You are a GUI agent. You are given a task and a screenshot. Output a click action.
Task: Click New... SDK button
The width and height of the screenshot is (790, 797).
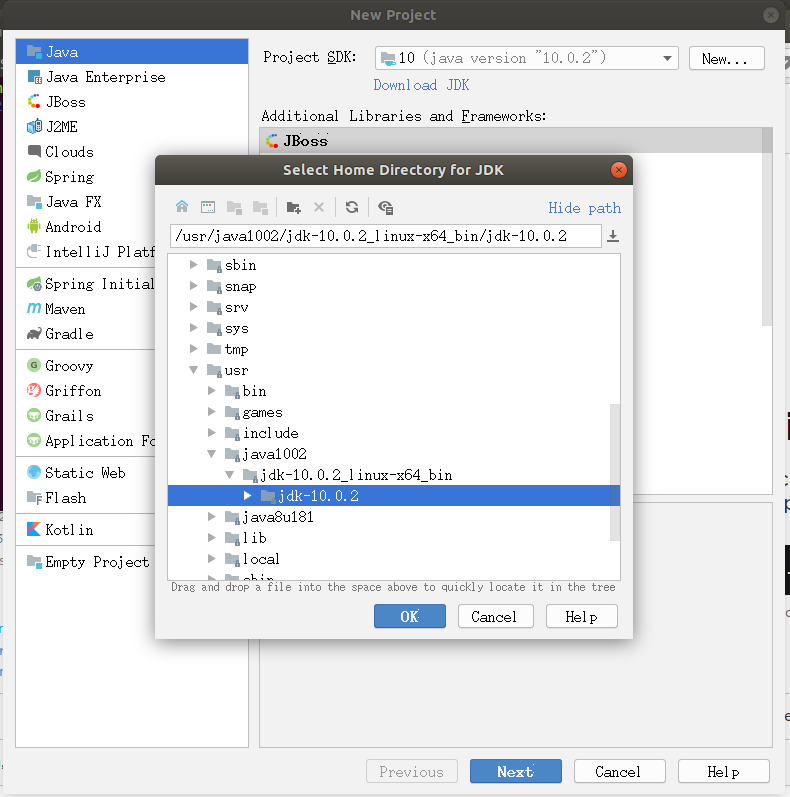coord(726,58)
